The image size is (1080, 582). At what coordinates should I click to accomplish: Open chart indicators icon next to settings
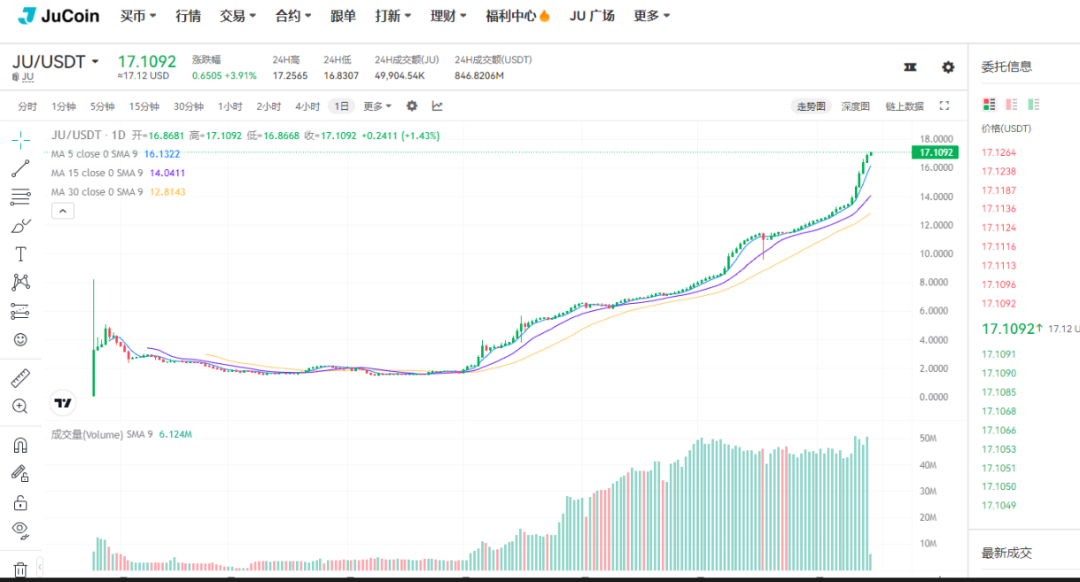(437, 106)
